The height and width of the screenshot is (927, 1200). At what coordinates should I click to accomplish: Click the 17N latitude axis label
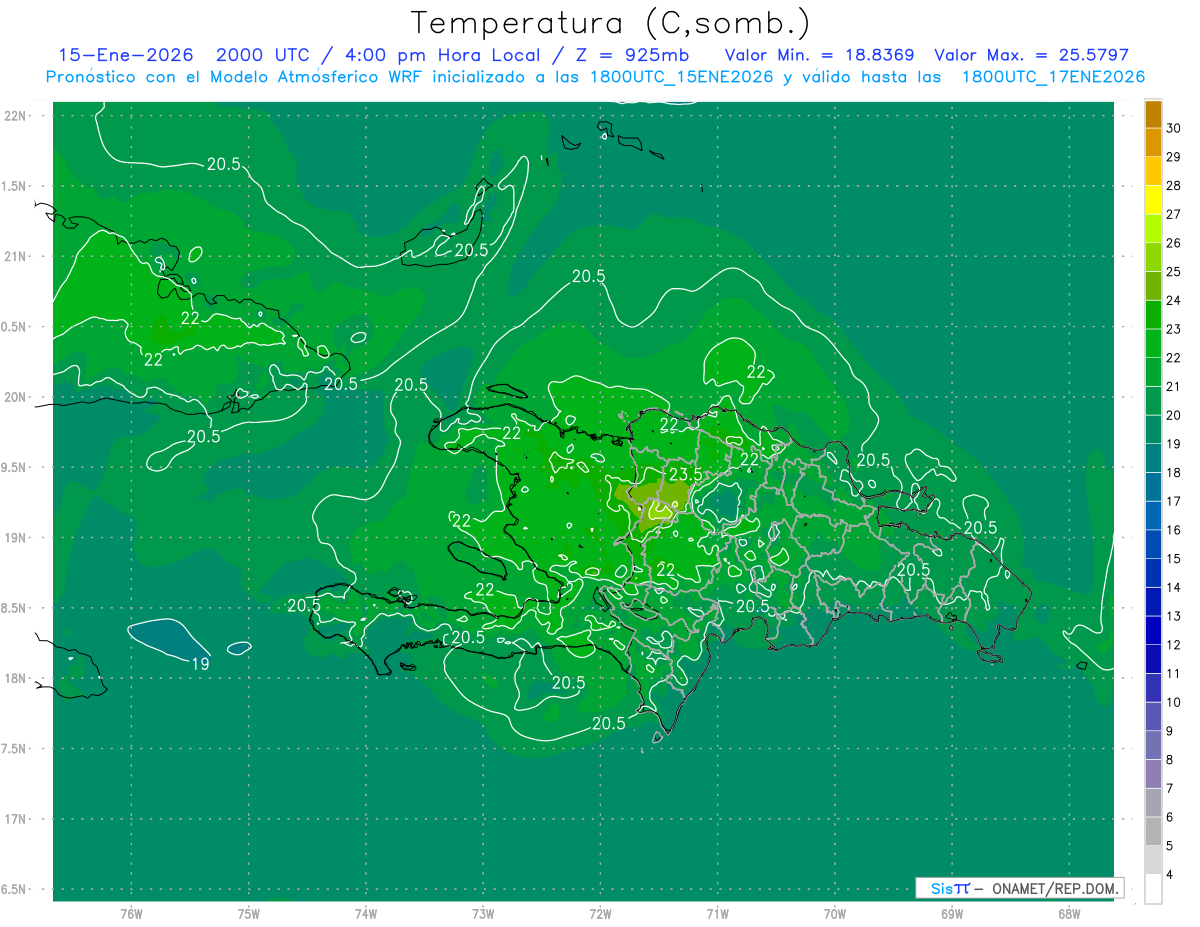click(x=17, y=819)
